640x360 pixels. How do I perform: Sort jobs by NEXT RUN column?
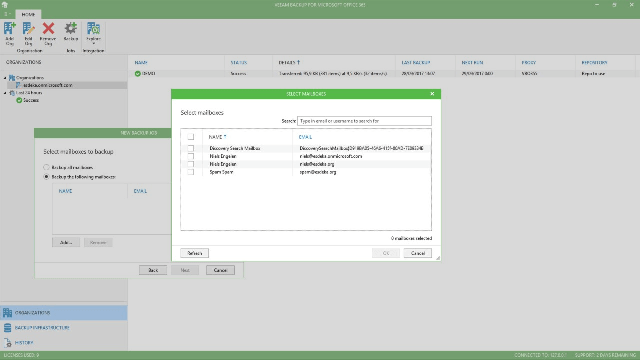pos(472,63)
